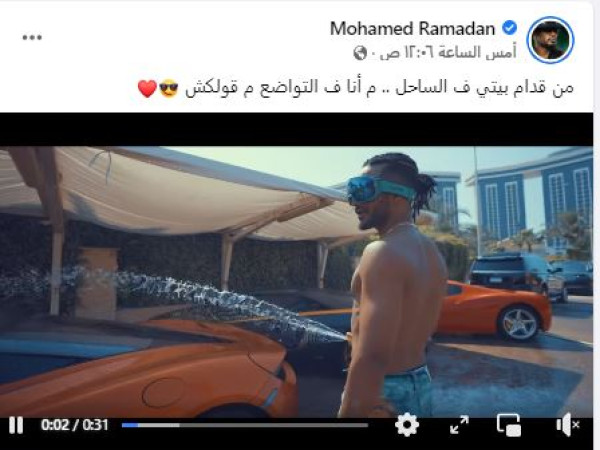This screenshot has height=450, width=600.
Task: Click the buffered portion of progress bar
Action: coord(159,425)
